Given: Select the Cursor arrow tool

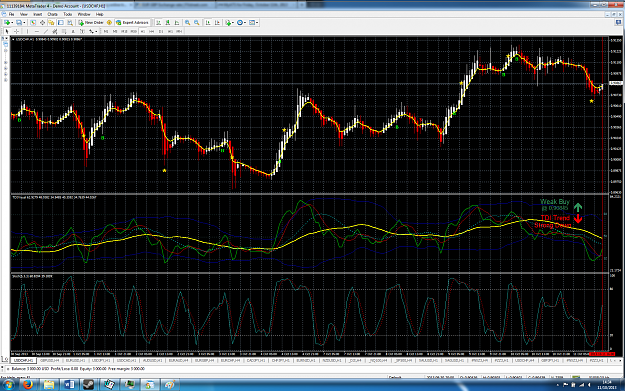Looking at the screenshot, I should tap(7, 31).
